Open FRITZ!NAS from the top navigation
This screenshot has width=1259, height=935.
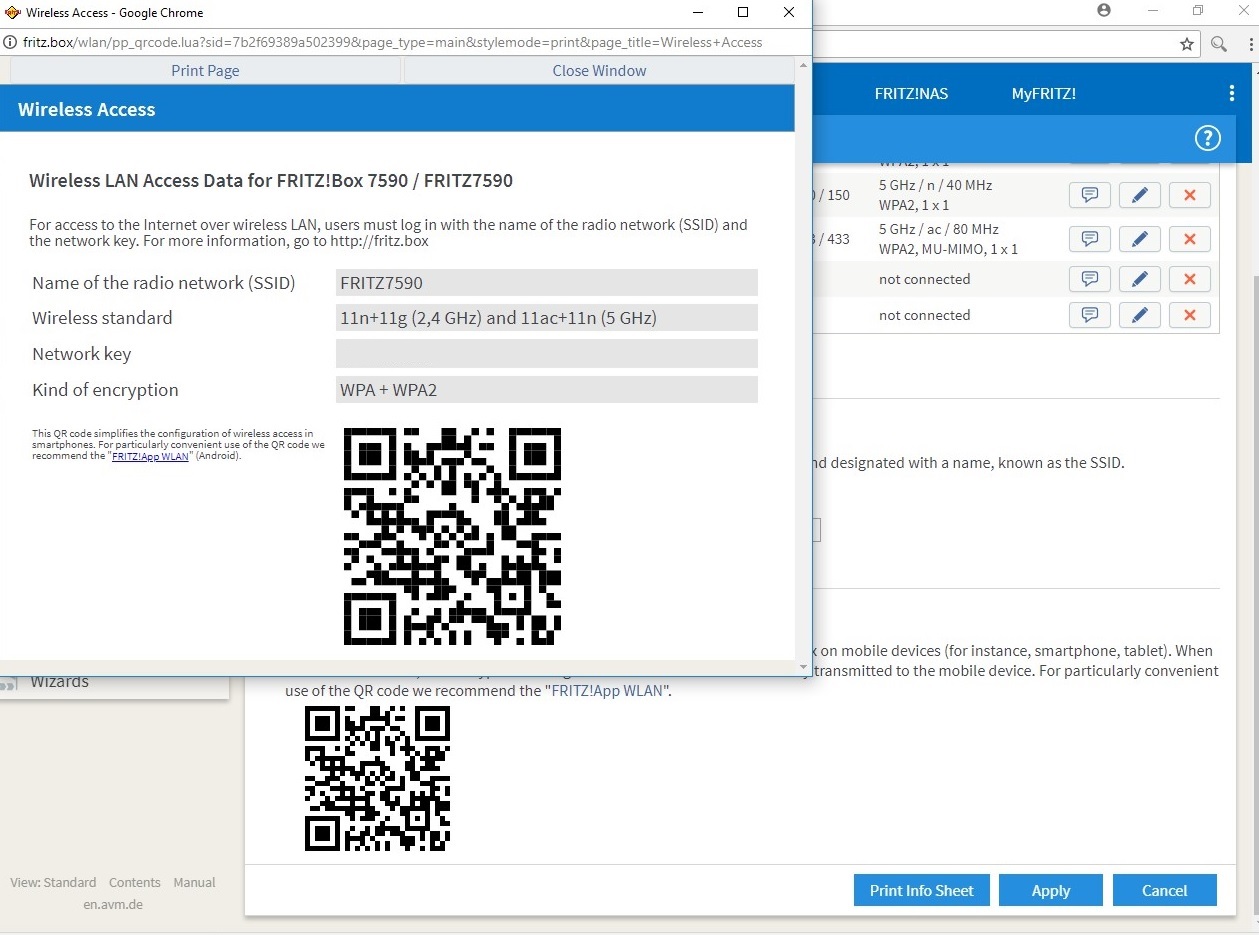click(x=911, y=93)
